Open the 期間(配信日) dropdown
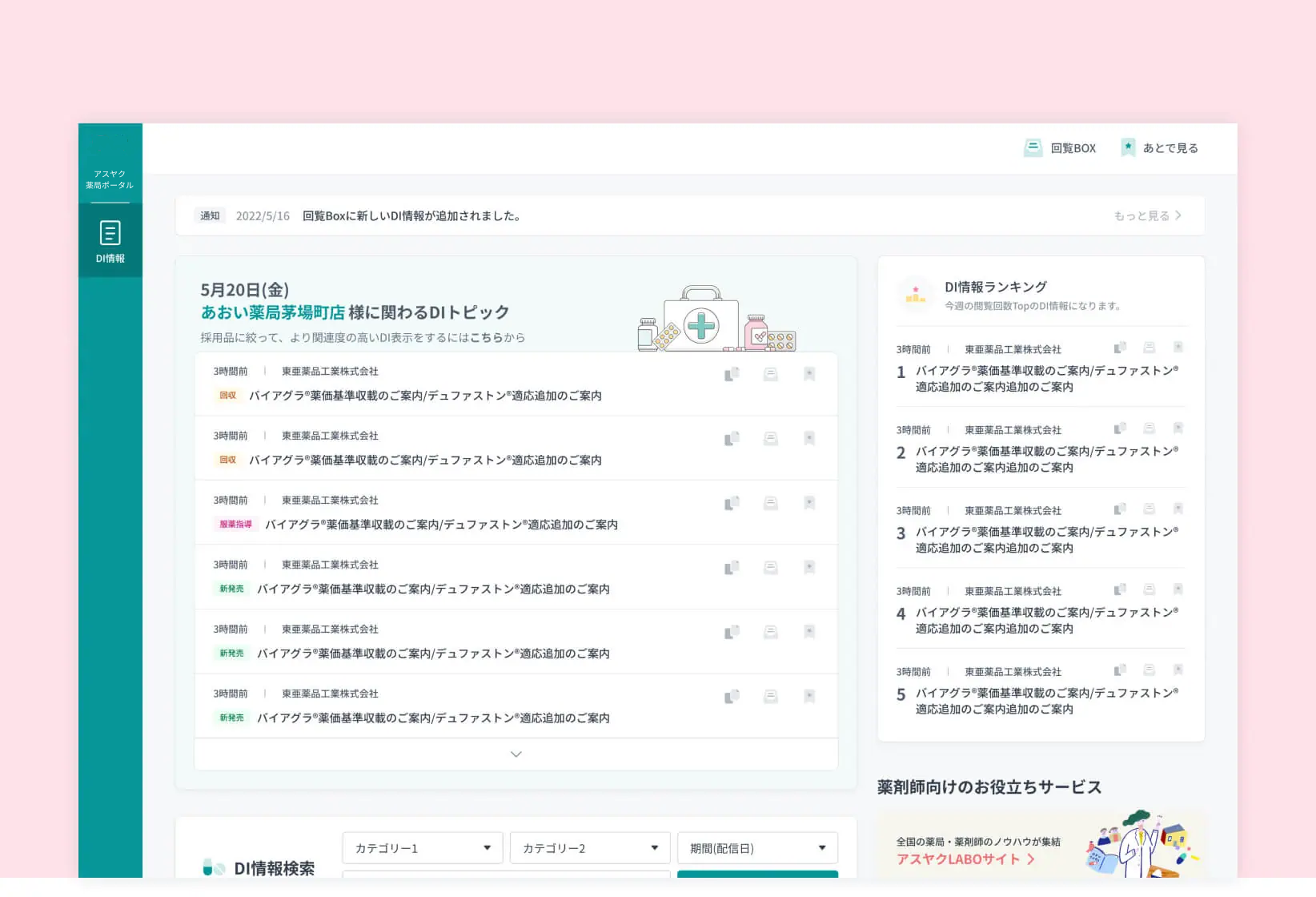Image resolution: width=1316 pixels, height=897 pixels. [757, 848]
